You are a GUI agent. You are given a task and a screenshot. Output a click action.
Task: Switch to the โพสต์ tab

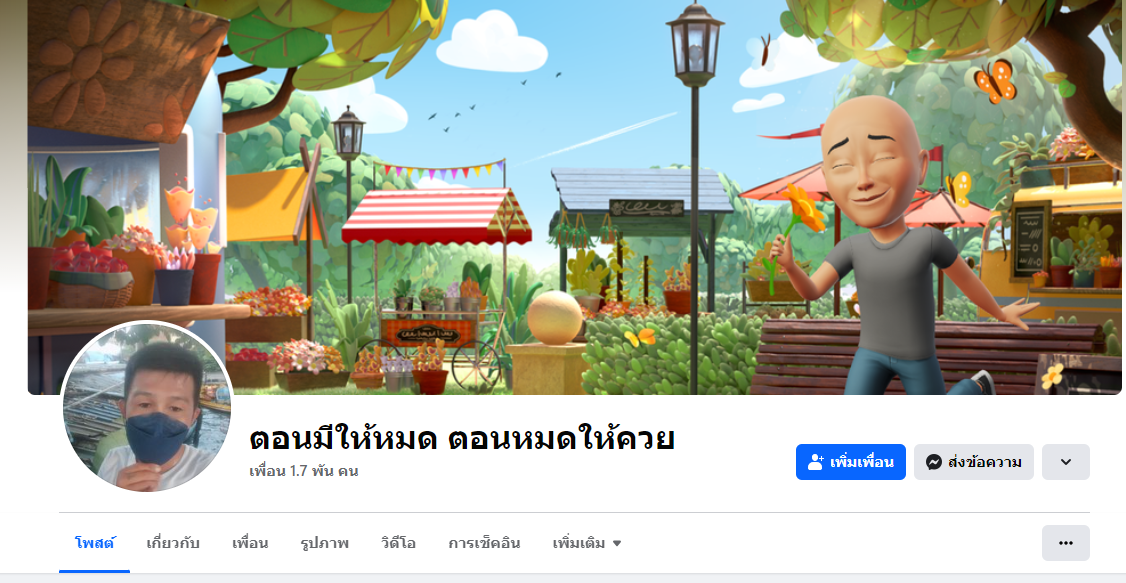[95, 543]
